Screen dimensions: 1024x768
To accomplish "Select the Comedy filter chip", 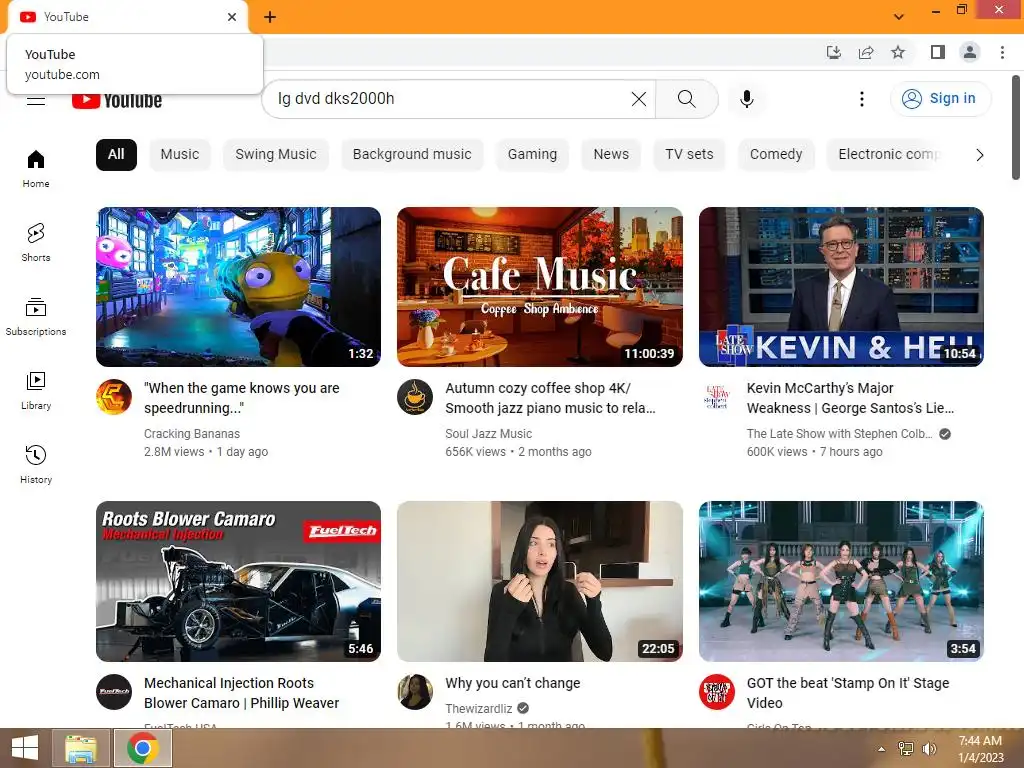I will coord(776,155).
